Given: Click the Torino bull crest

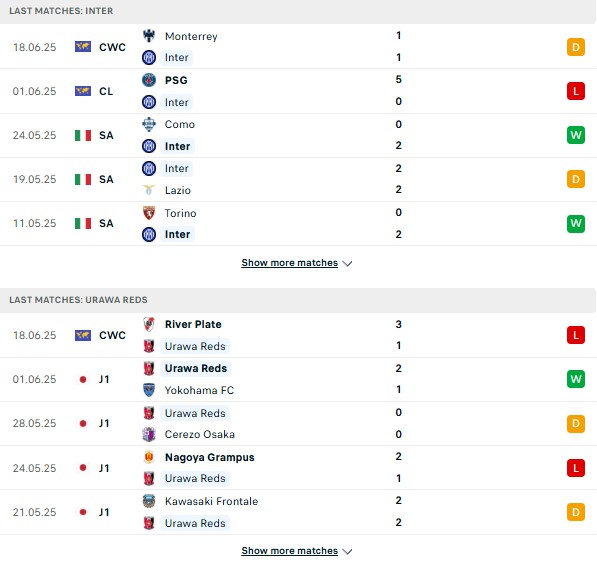Looking at the screenshot, I should tap(149, 213).
